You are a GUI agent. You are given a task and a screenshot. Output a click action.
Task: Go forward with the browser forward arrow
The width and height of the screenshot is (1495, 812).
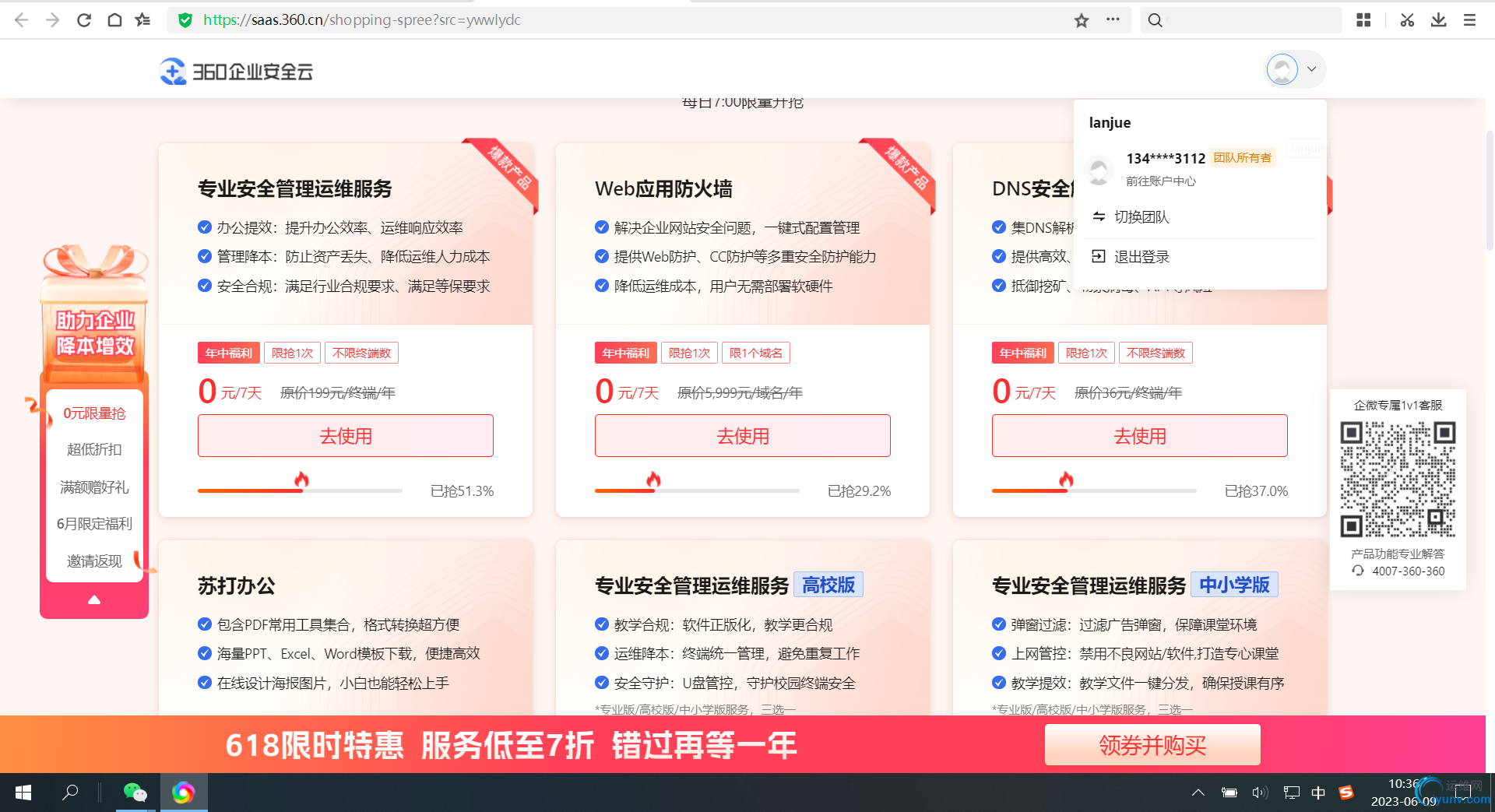[x=52, y=20]
